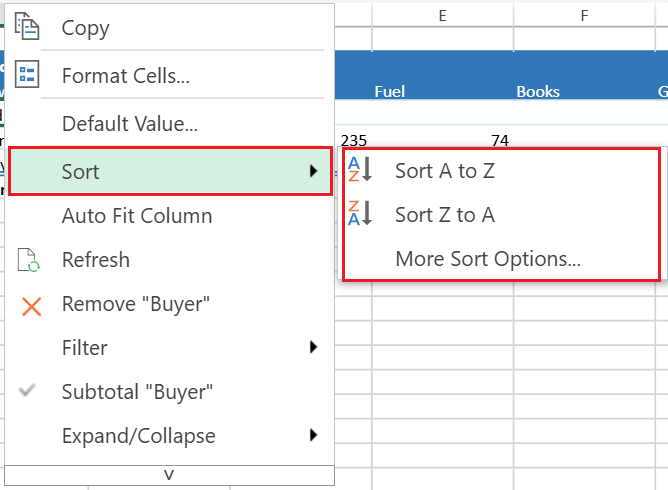
Task: Expand the Filter submenu arrow
Action: pyautogui.click(x=314, y=347)
